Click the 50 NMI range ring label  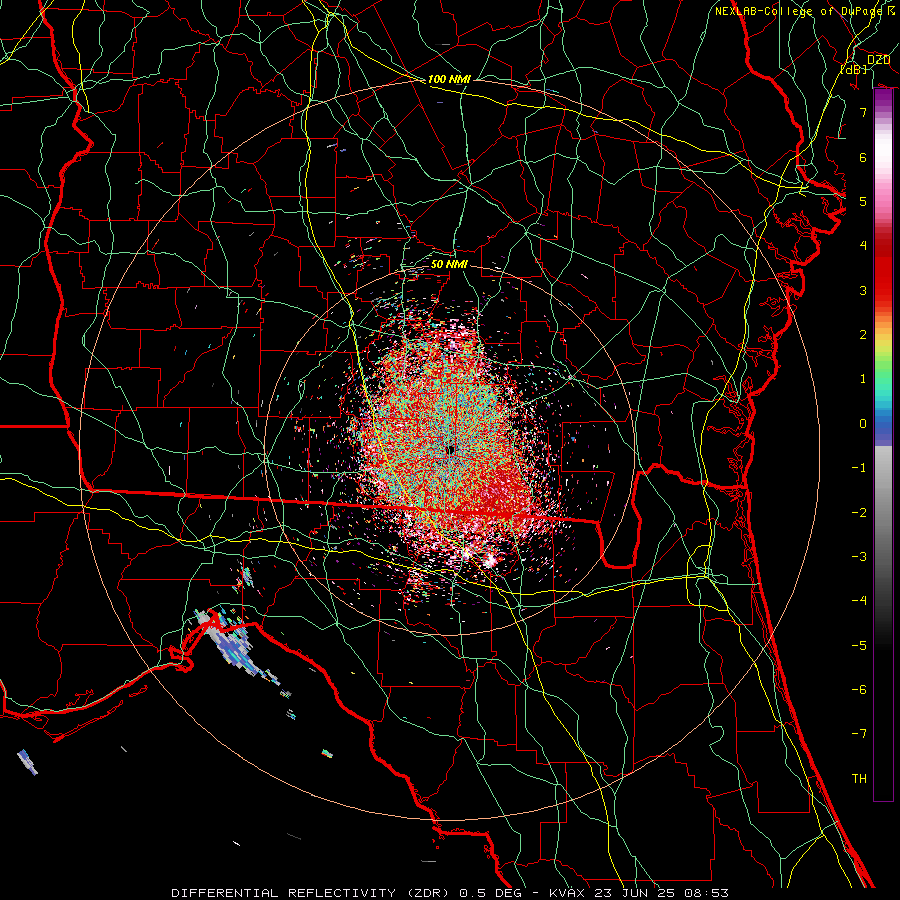[x=449, y=264]
